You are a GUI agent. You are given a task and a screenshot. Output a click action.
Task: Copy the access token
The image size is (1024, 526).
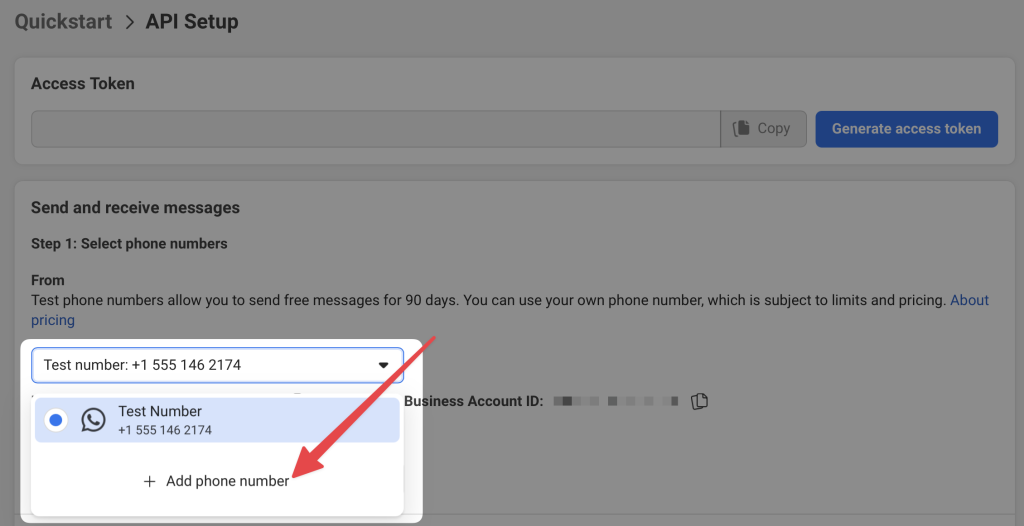click(x=763, y=129)
